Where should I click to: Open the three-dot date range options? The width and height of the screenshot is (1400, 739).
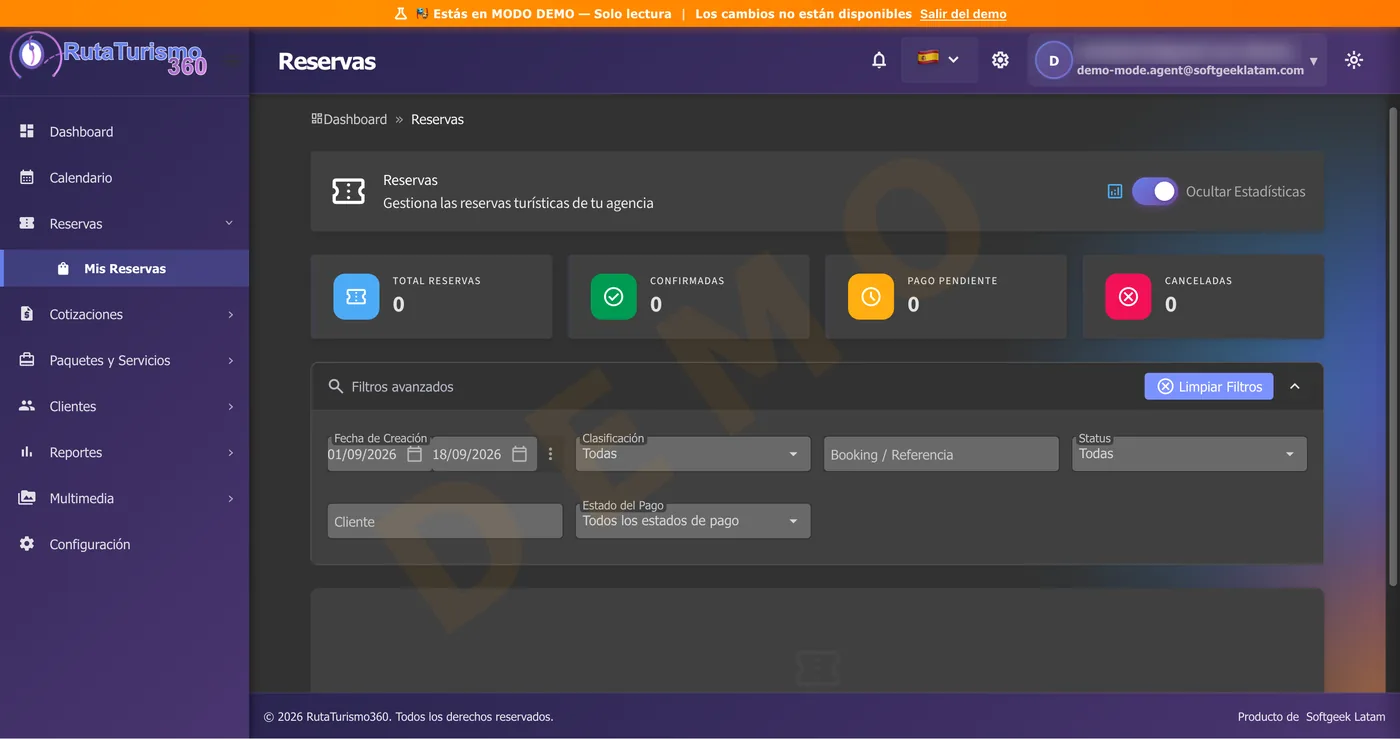tap(550, 454)
